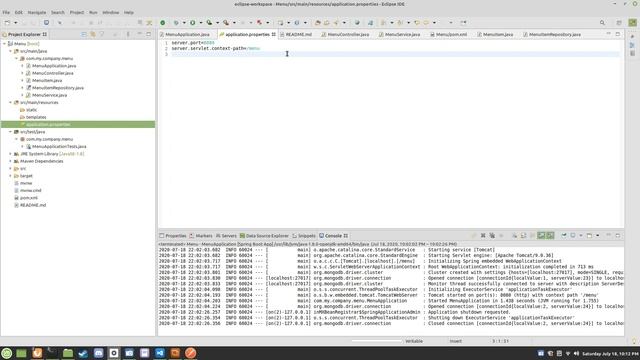Open the Navigate menu
Image resolution: width=640 pixels, height=360 pixels.
coord(37,13)
